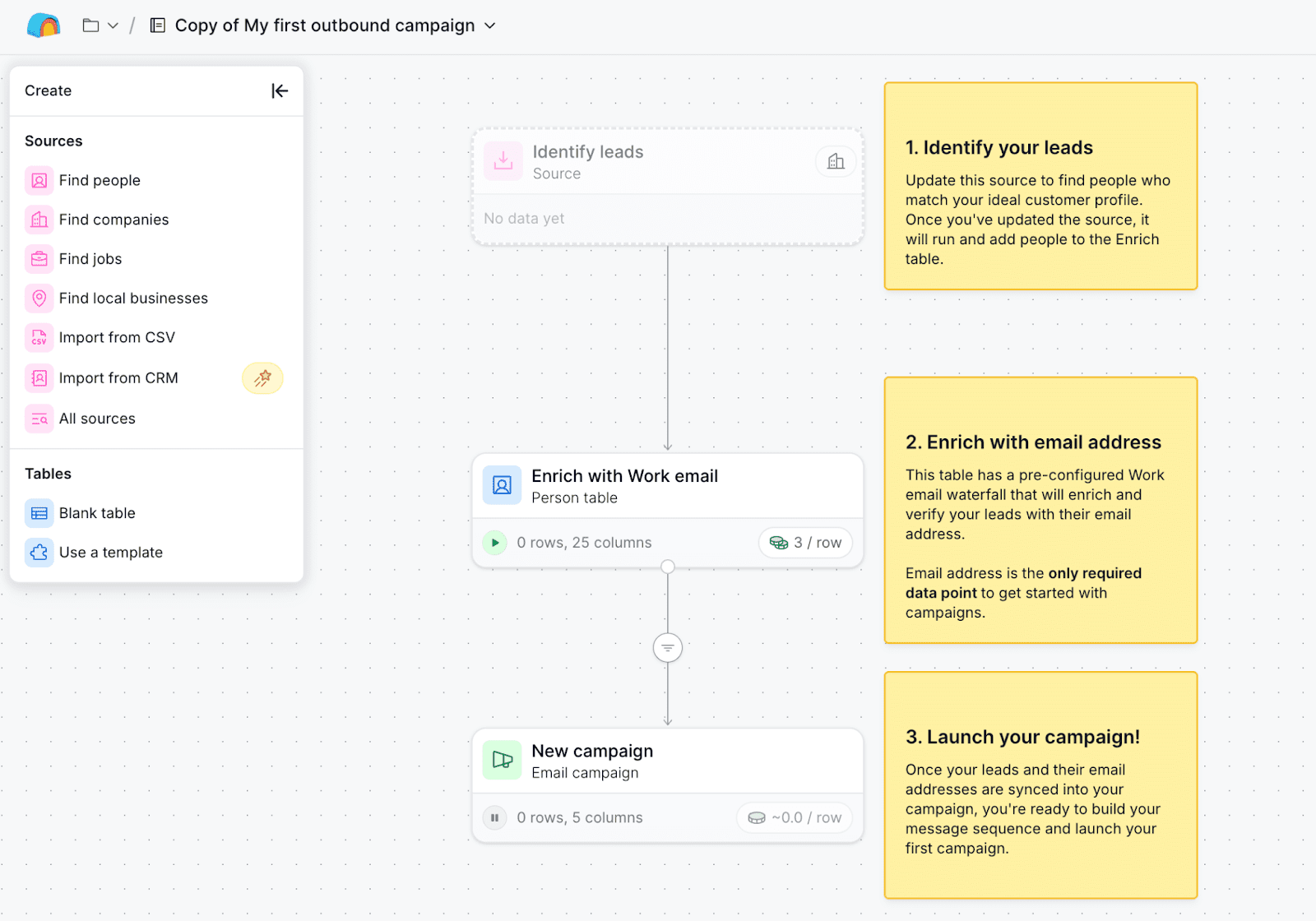Create a Blank table

pyautogui.click(x=97, y=513)
